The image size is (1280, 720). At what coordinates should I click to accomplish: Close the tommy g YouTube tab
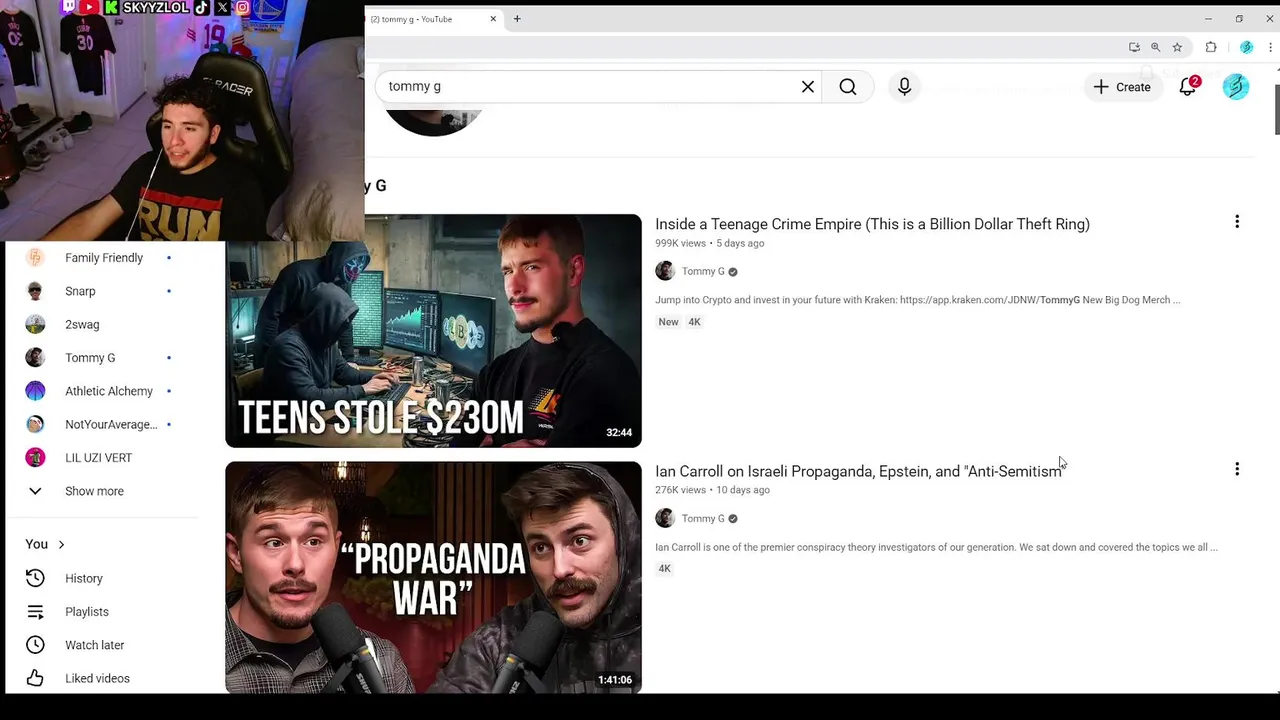(x=493, y=19)
